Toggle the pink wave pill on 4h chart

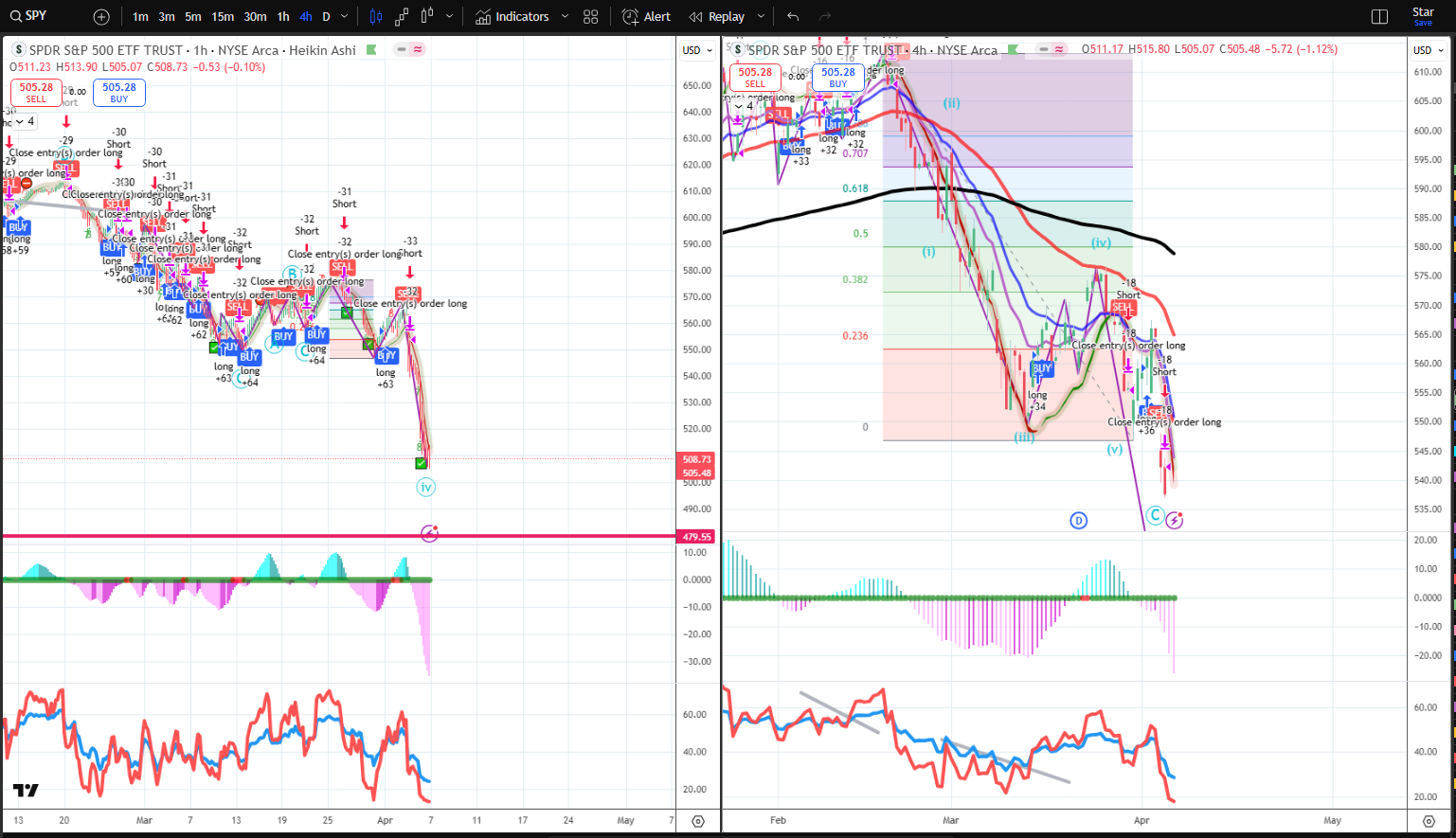coord(1060,49)
